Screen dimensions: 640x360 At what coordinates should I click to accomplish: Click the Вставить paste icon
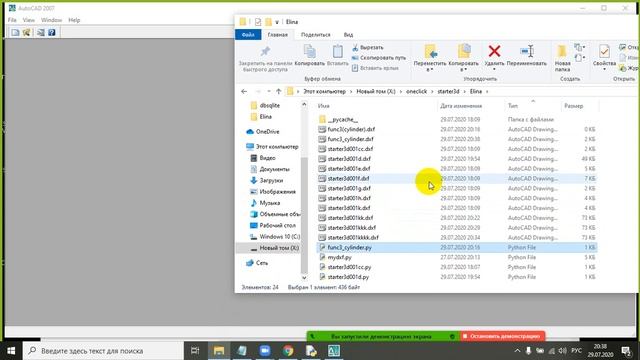pos(338,51)
